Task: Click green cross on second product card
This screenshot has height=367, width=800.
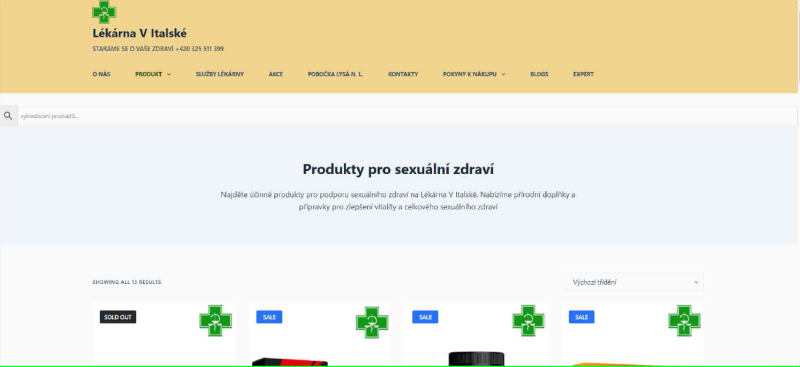Action: click(372, 322)
